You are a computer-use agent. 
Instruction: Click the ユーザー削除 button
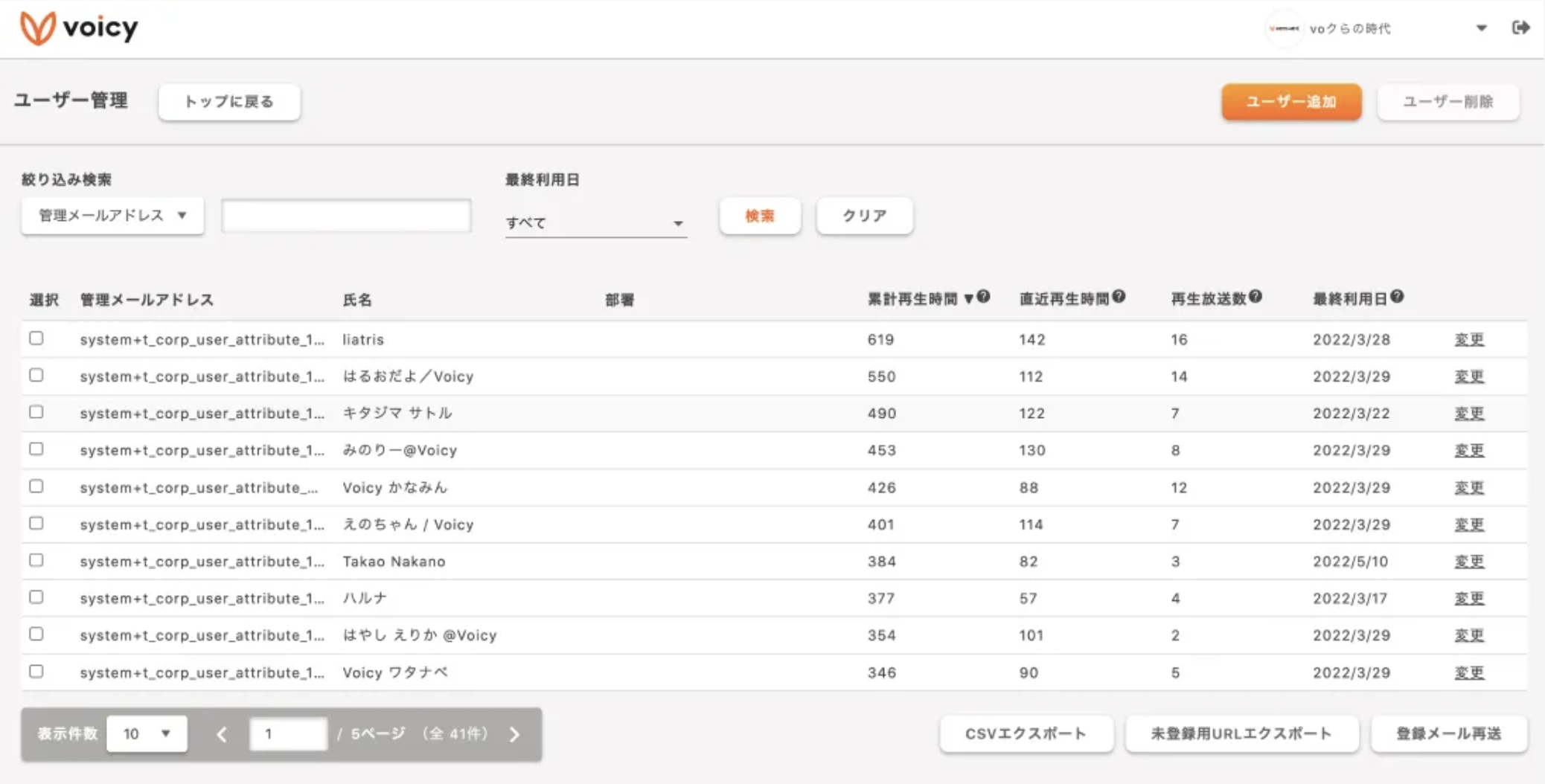click(1448, 102)
